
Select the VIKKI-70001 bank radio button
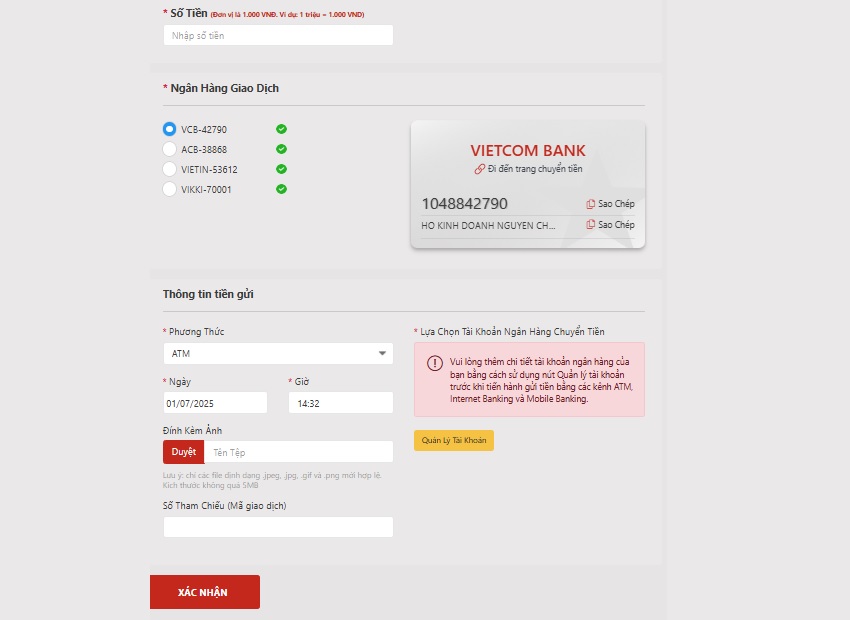pyautogui.click(x=169, y=189)
